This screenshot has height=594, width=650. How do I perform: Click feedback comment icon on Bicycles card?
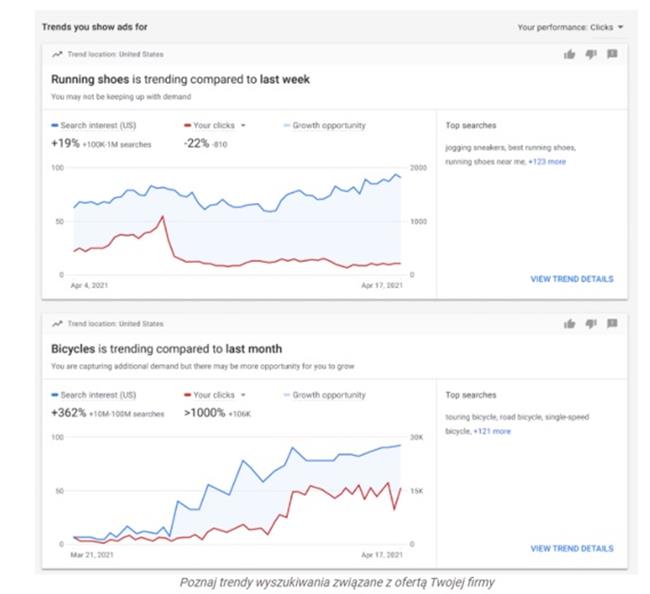coord(612,323)
